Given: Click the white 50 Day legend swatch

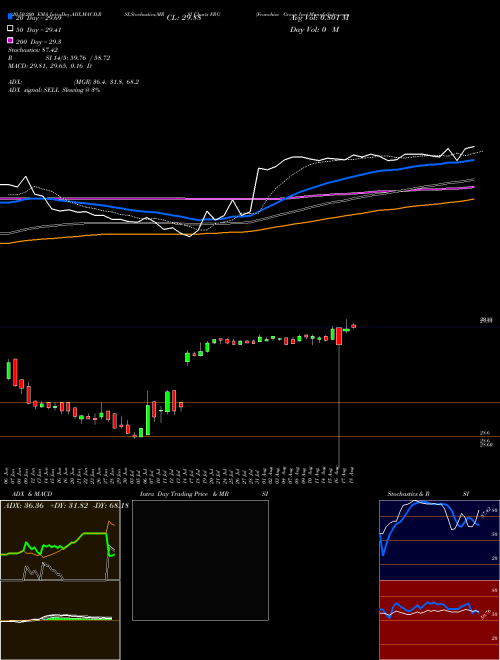Looking at the screenshot, I should pyautogui.click(x=10, y=29).
